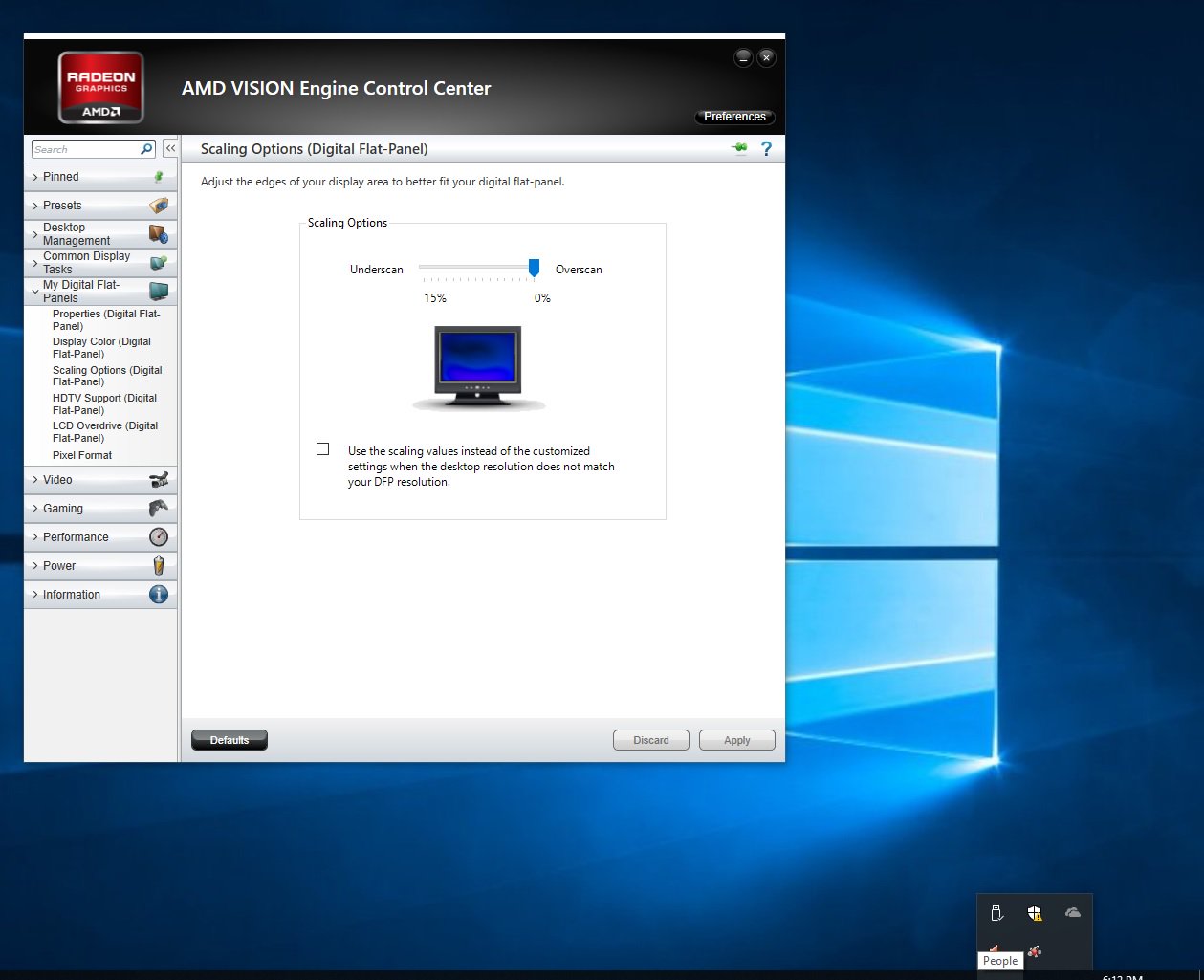Screen dimensions: 1204x980
Task: Click the Defaults button
Action: tap(230, 740)
